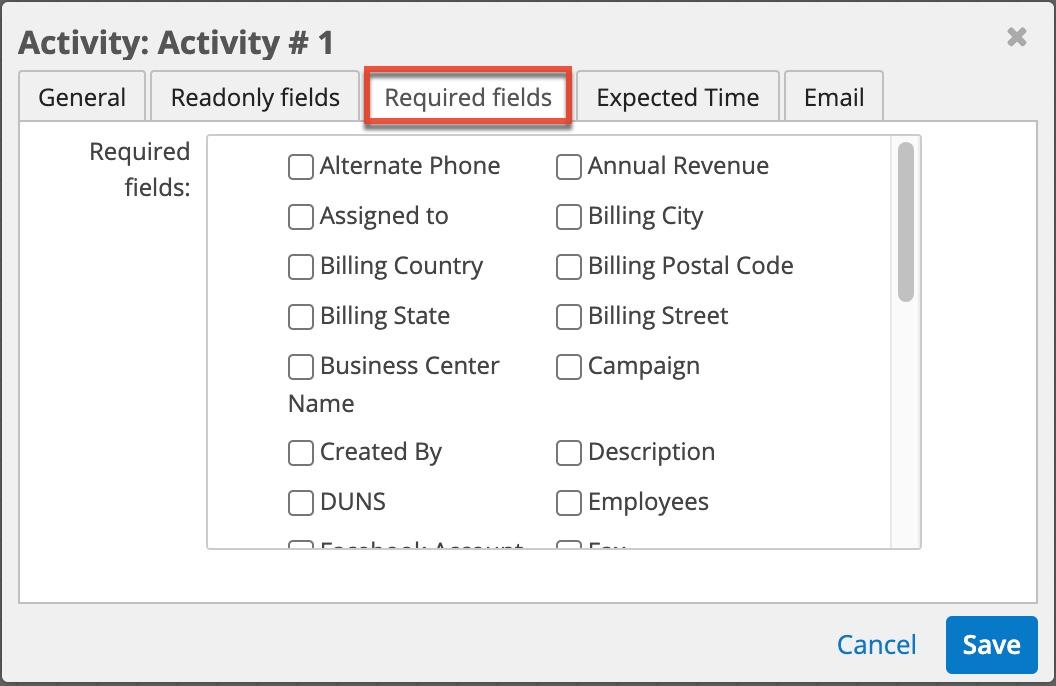This screenshot has width=1056, height=686.
Task: Check the Business Center Name checkbox
Action: click(x=301, y=367)
